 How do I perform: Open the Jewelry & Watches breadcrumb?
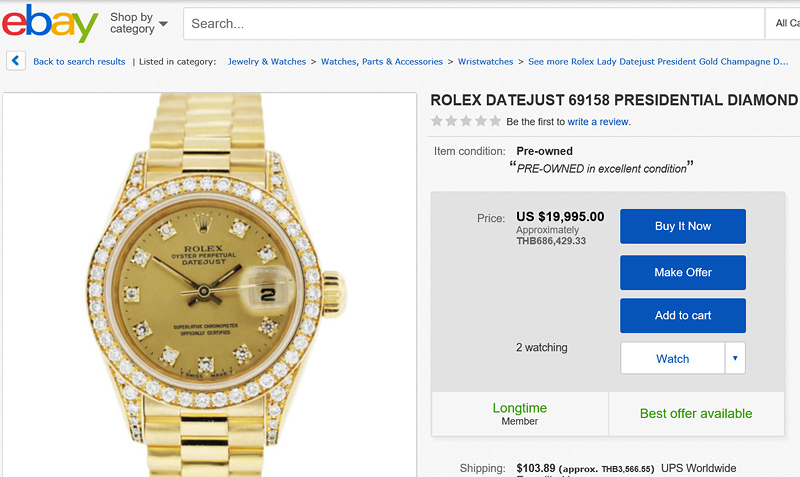267,62
